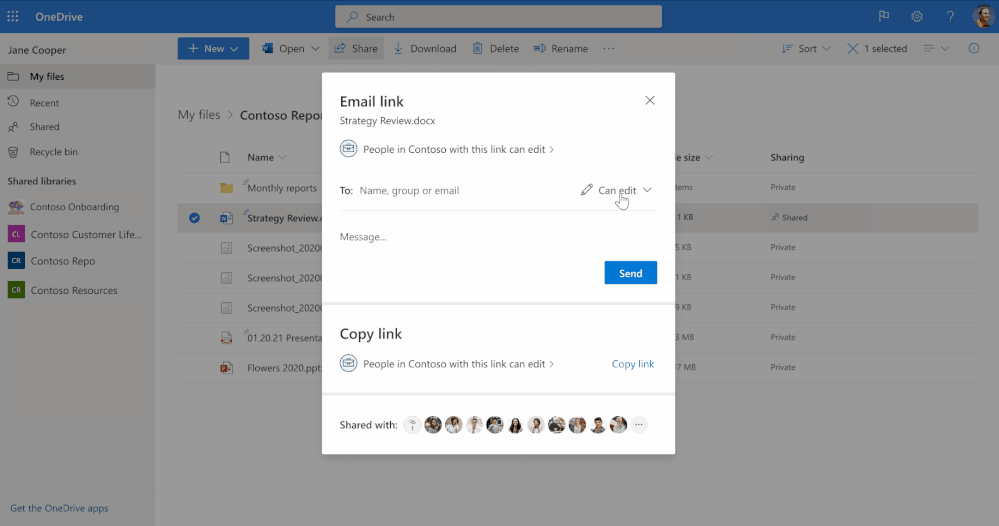
Task: Deselect the Strategy Review file checkmark
Action: coord(195,218)
